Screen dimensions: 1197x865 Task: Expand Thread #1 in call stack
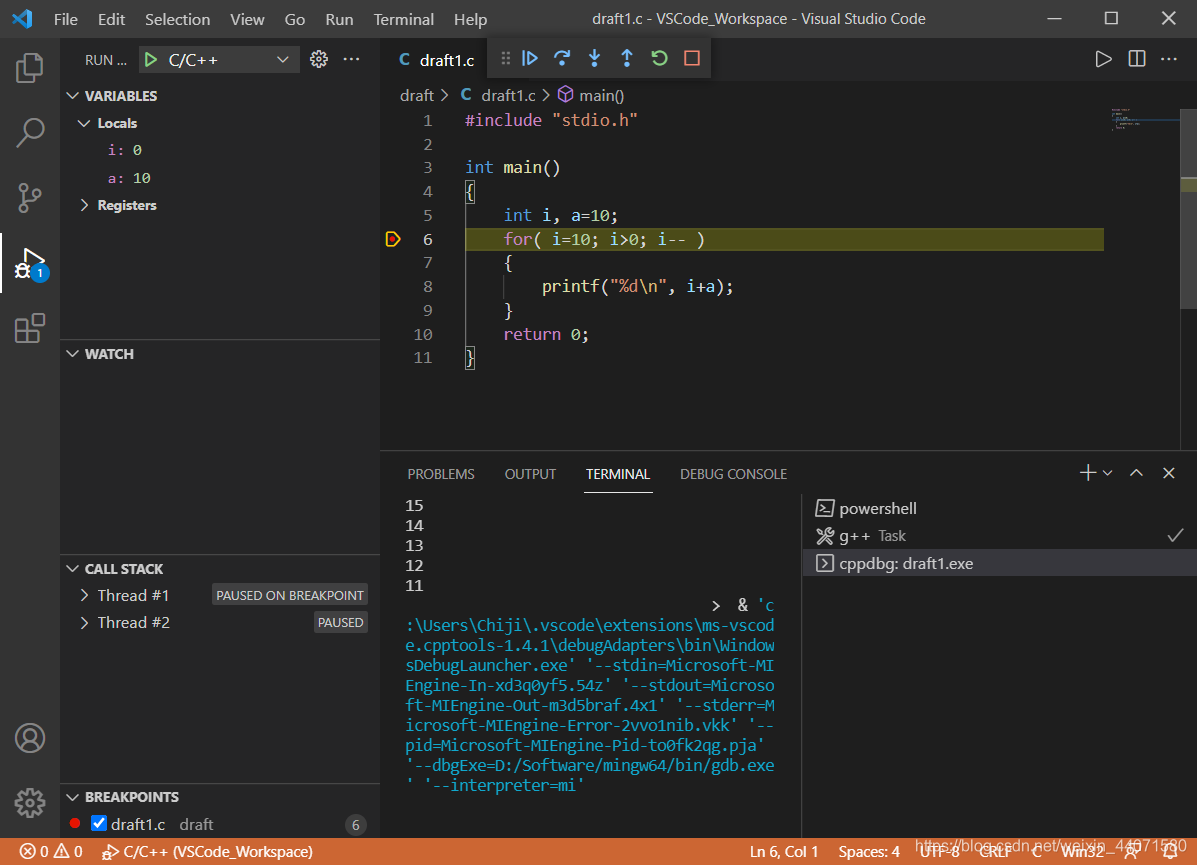[84, 595]
